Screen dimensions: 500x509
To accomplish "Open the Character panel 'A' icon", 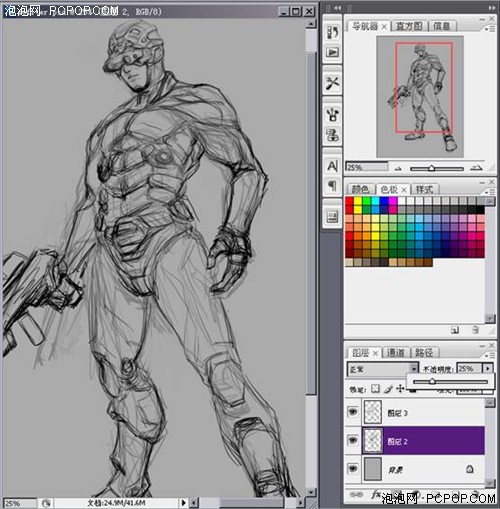I will point(332,166).
